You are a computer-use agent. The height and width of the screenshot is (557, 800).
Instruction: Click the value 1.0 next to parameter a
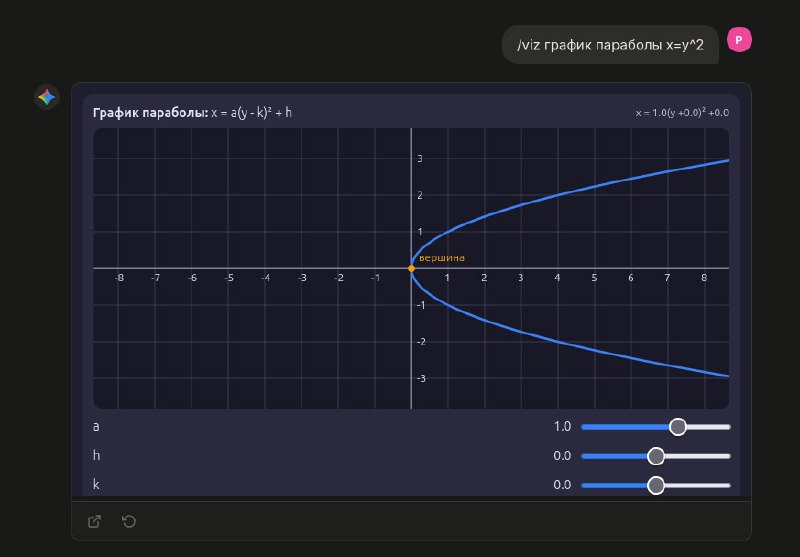tap(562, 427)
